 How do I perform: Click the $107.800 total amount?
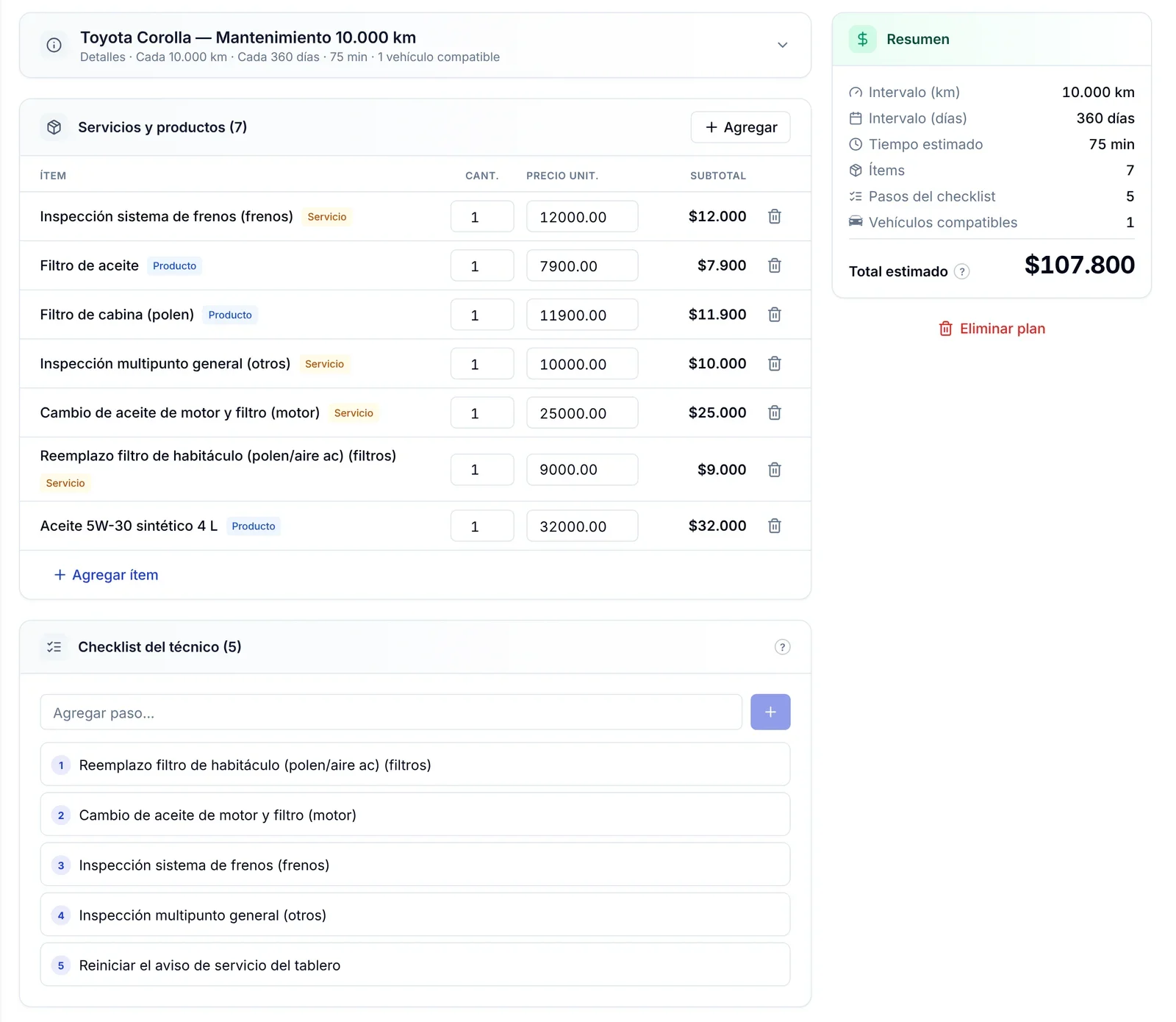click(x=1079, y=265)
